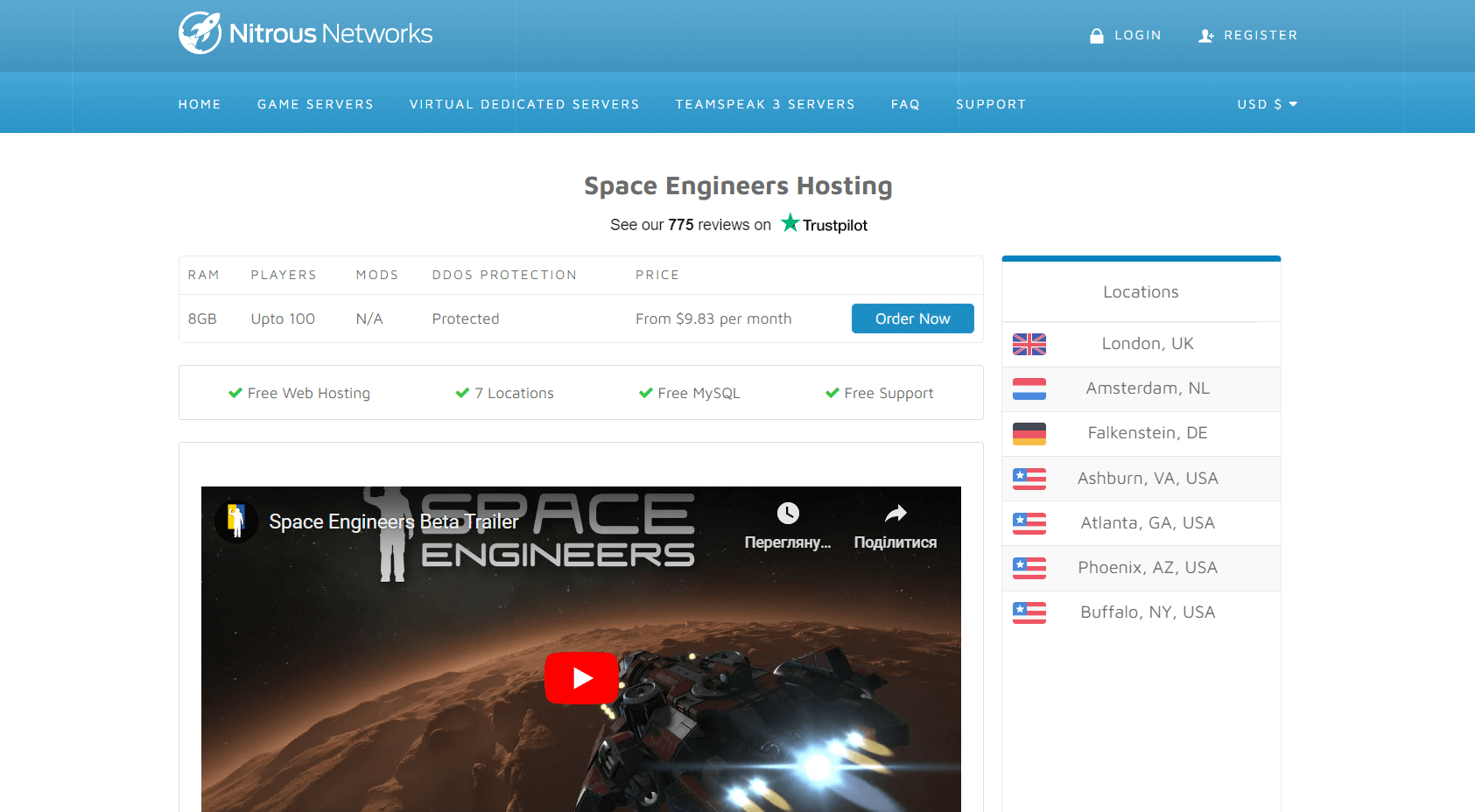Click the USA flag beside Atlanta
Screen dimensions: 1475x812
click(1029, 523)
